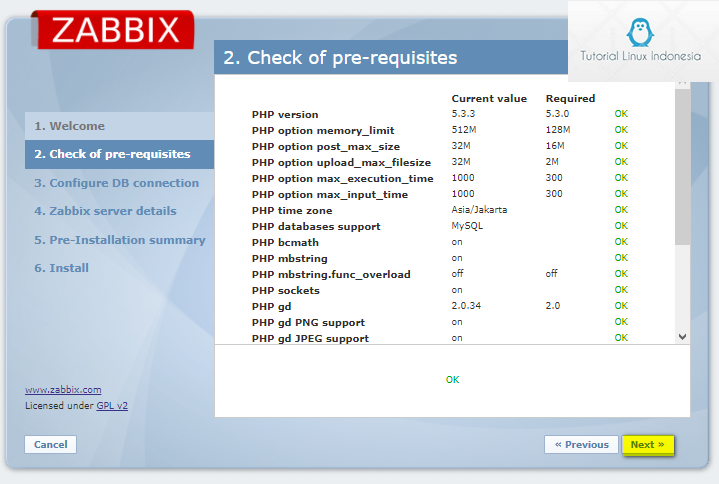Click the required value '128M'
Image resolution: width=719 pixels, height=484 pixels.
(x=558, y=130)
